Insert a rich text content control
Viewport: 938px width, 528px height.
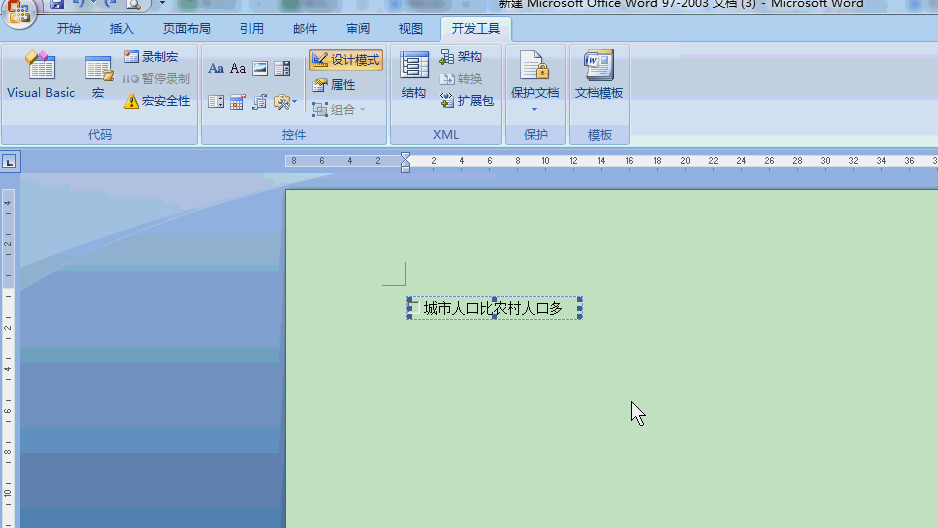[x=216, y=69]
